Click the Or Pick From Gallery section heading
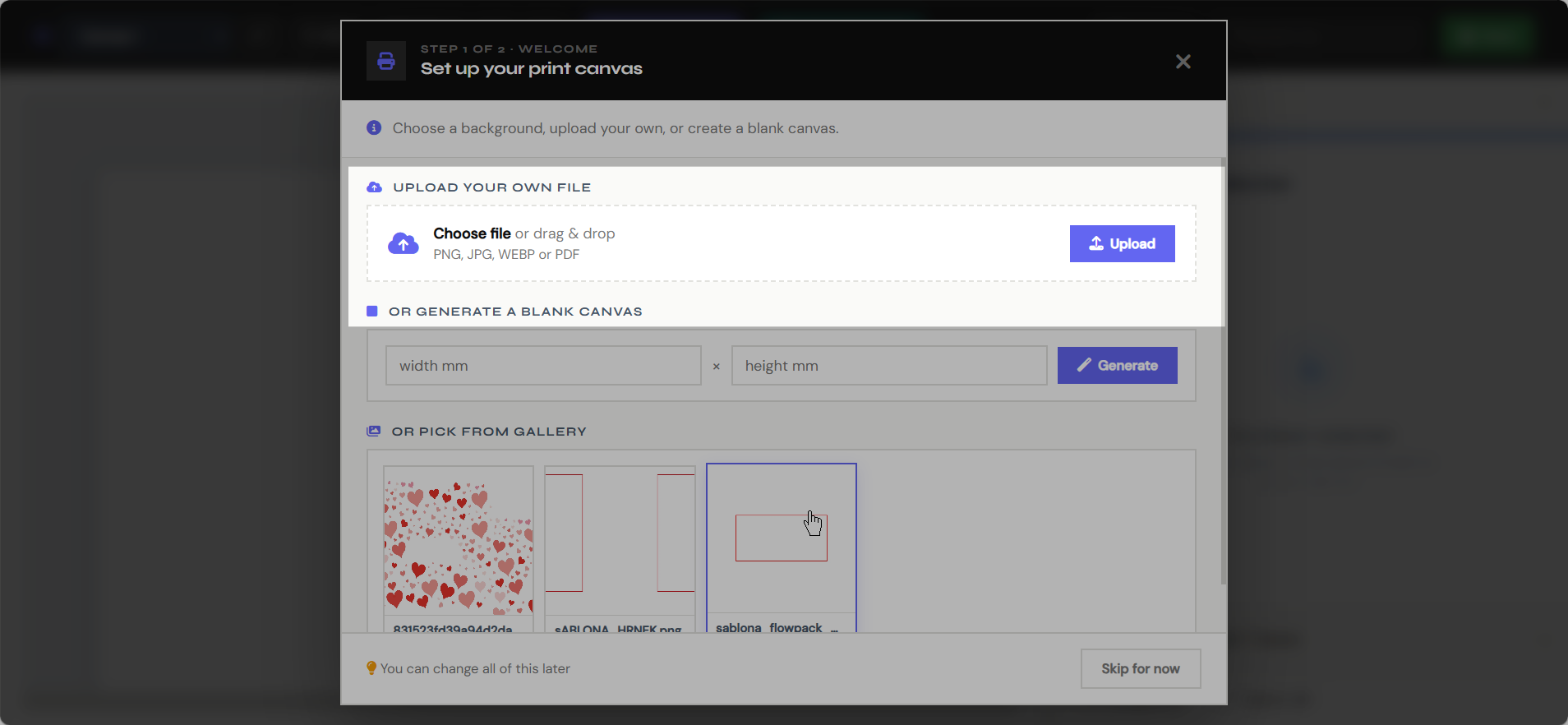Screen dimensions: 1568x725 pyautogui.click(x=489, y=432)
